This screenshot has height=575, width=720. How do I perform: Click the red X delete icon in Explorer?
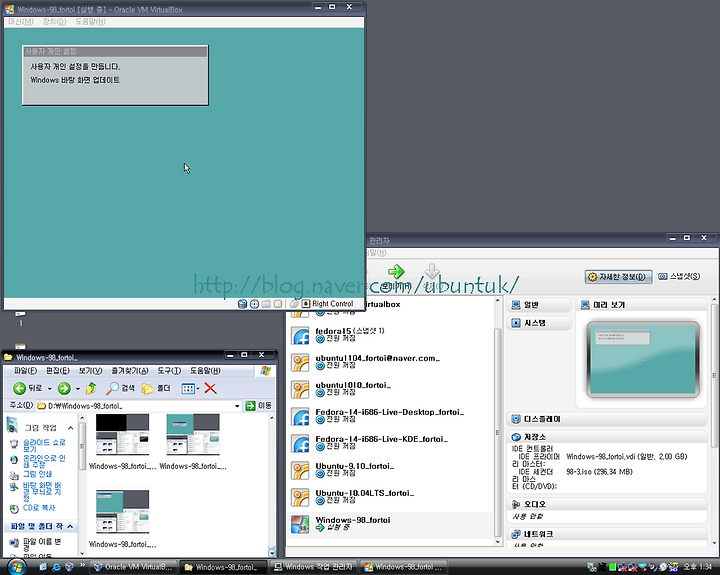[x=210, y=389]
